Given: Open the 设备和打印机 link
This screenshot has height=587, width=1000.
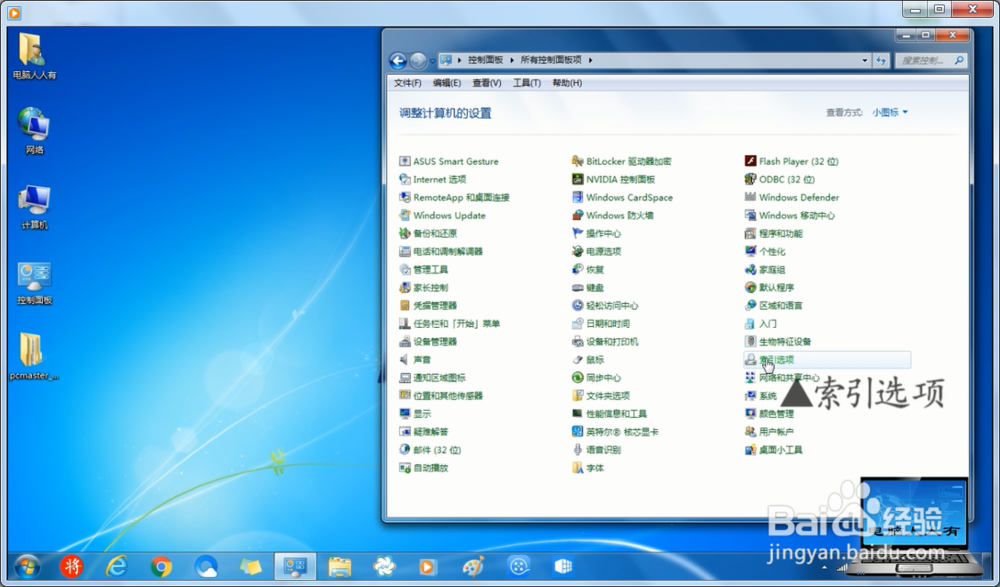Looking at the screenshot, I should click(x=612, y=342).
